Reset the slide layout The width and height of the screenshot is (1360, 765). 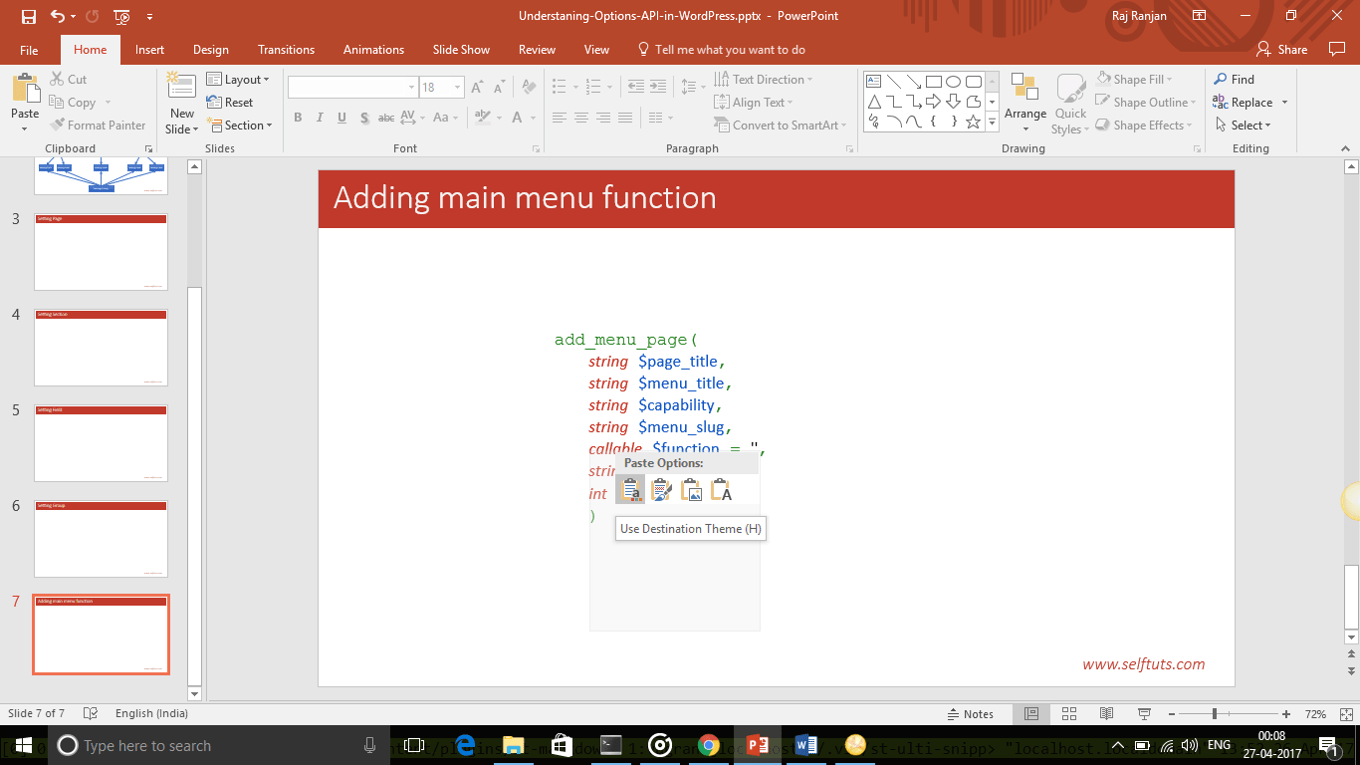coord(230,102)
